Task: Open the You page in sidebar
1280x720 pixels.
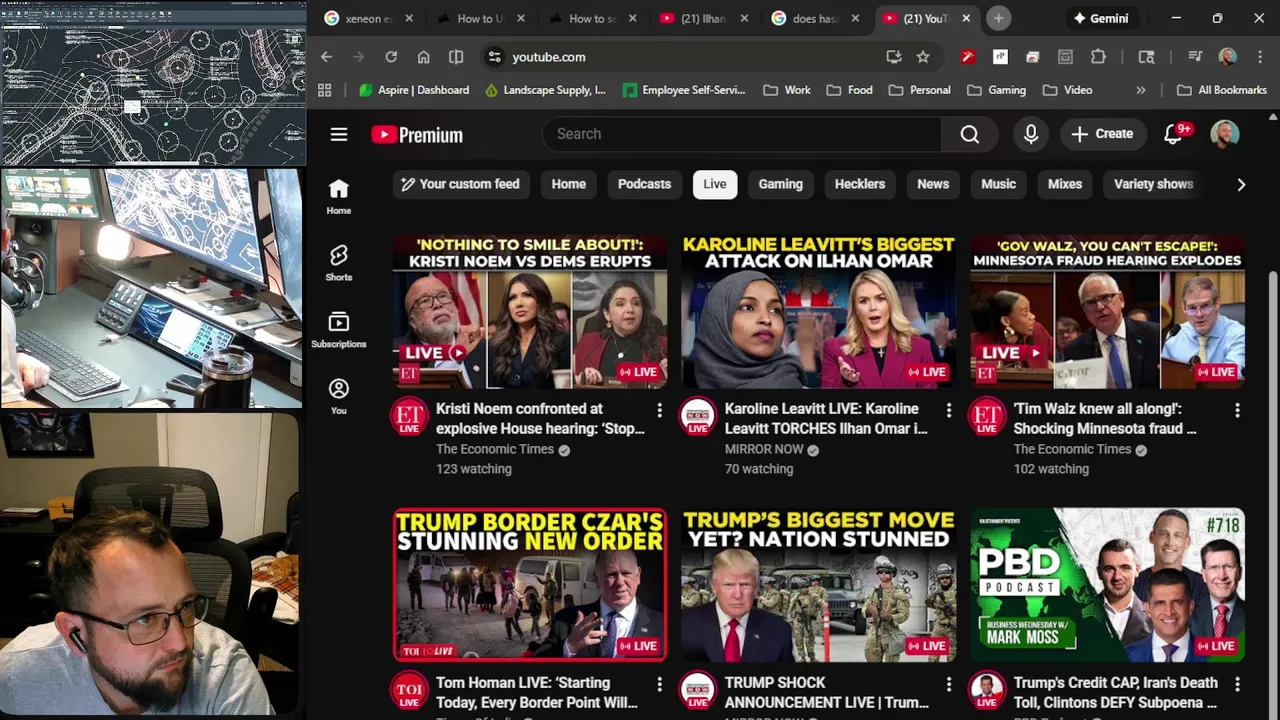Action: pyautogui.click(x=339, y=396)
